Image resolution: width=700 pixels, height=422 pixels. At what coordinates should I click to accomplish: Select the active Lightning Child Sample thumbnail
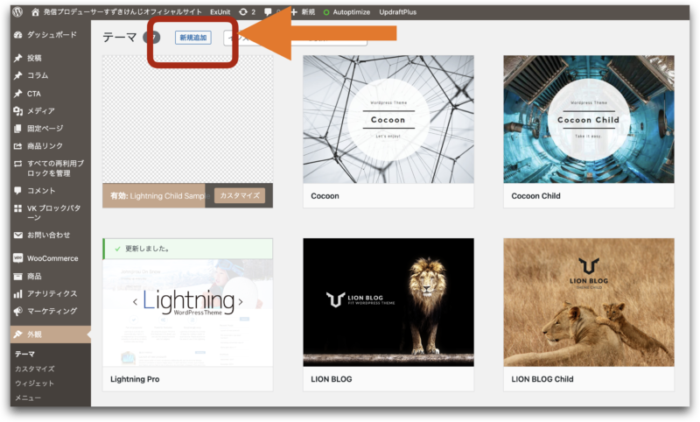188,119
